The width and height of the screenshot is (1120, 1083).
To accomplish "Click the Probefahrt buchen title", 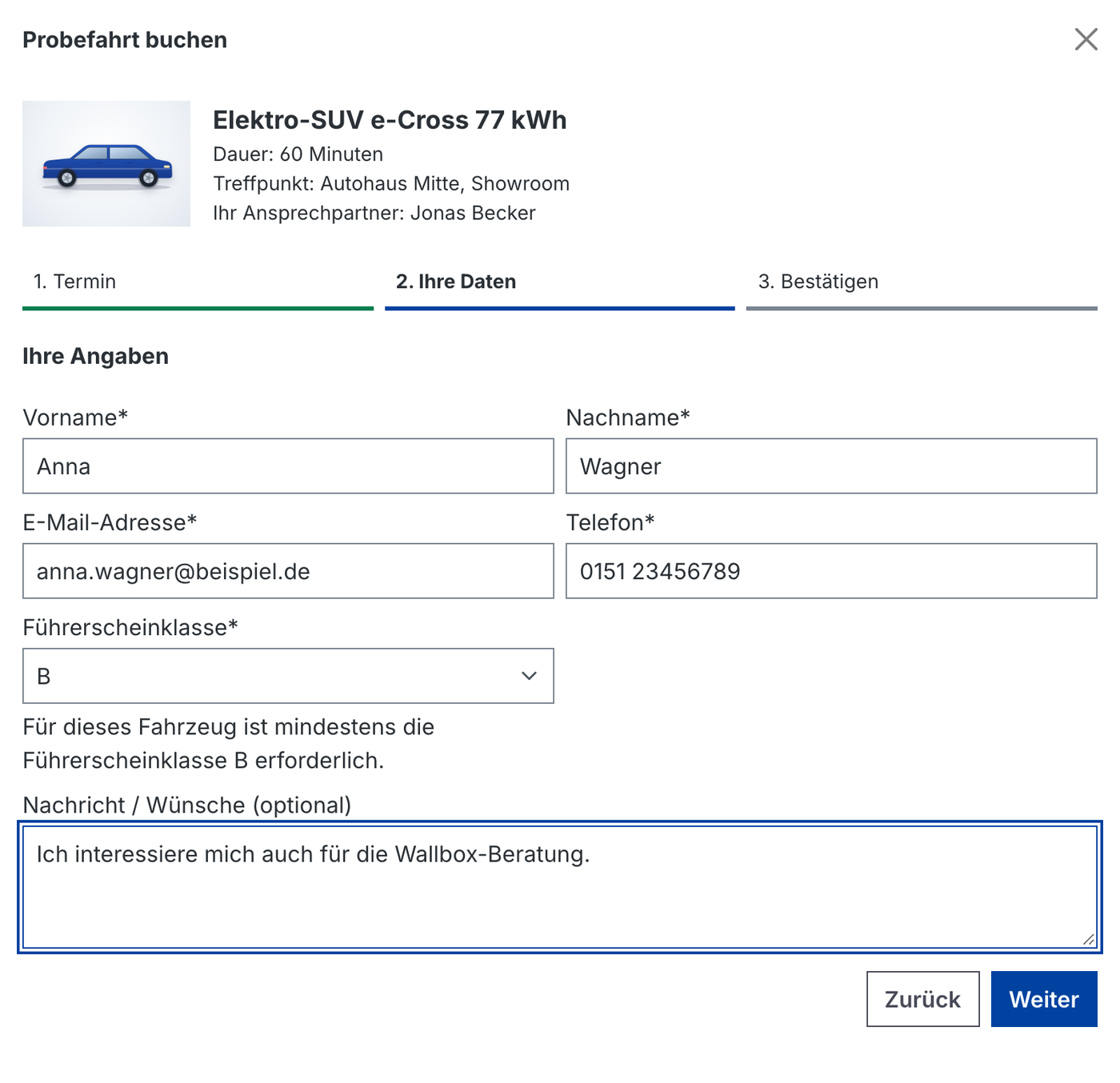I will coord(125,40).
